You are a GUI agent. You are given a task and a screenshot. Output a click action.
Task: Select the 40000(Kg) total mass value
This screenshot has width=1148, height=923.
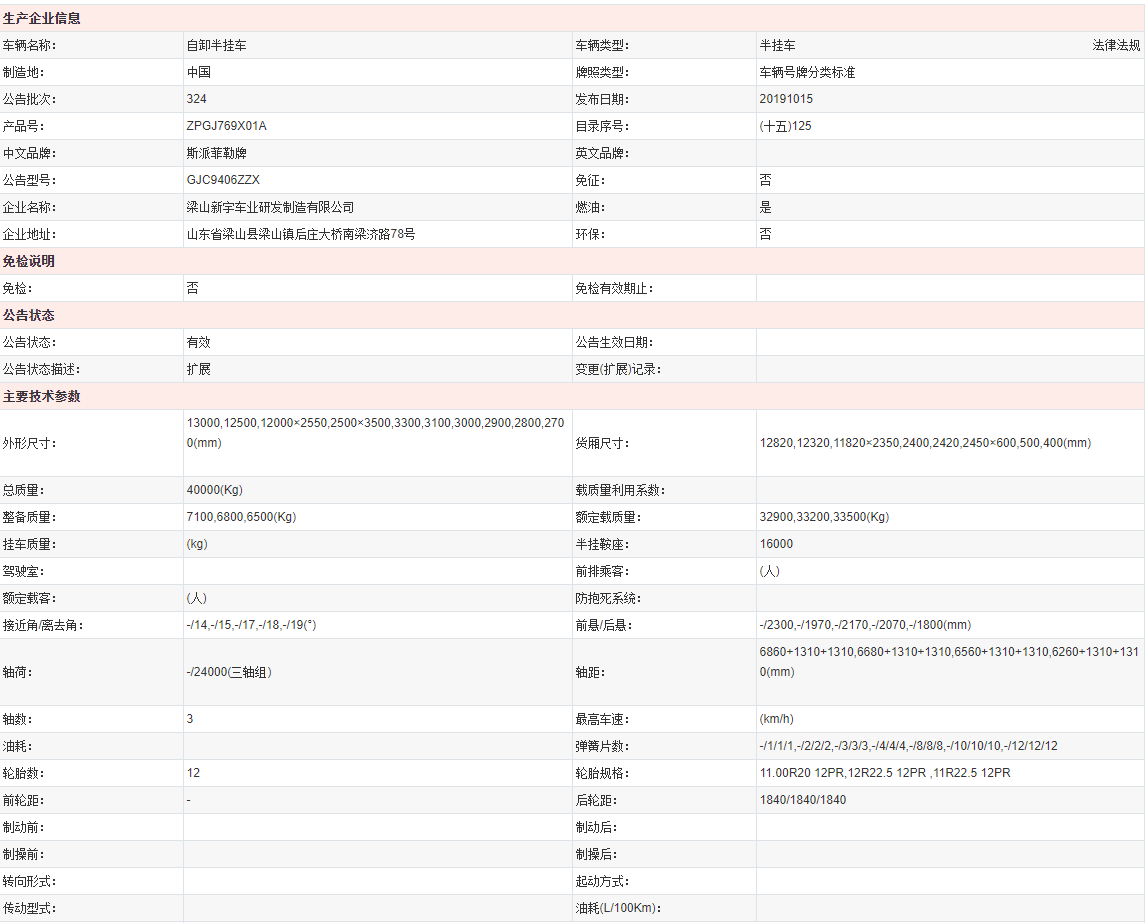pos(214,490)
